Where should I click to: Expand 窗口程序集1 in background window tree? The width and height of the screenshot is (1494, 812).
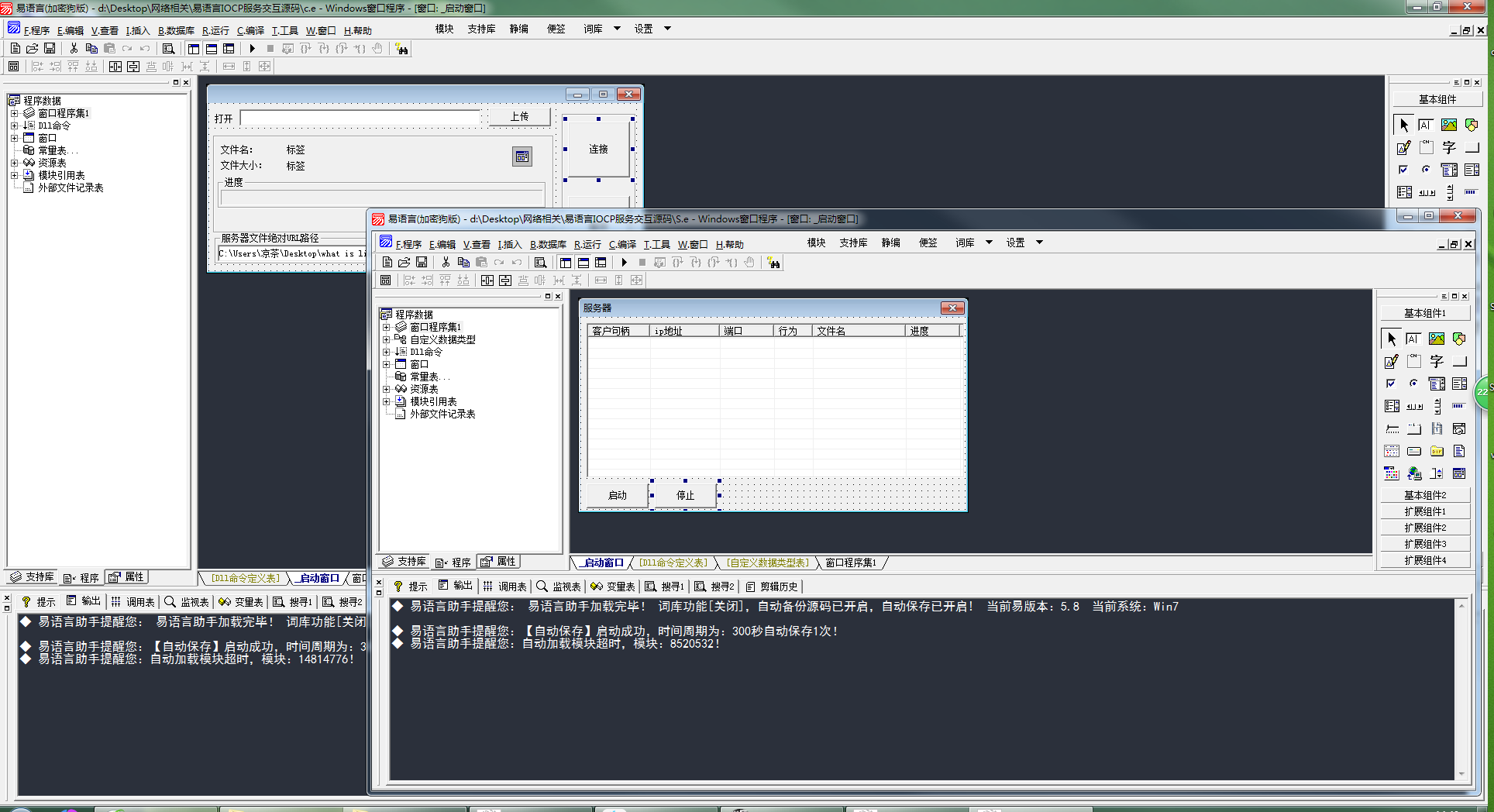click(15, 113)
